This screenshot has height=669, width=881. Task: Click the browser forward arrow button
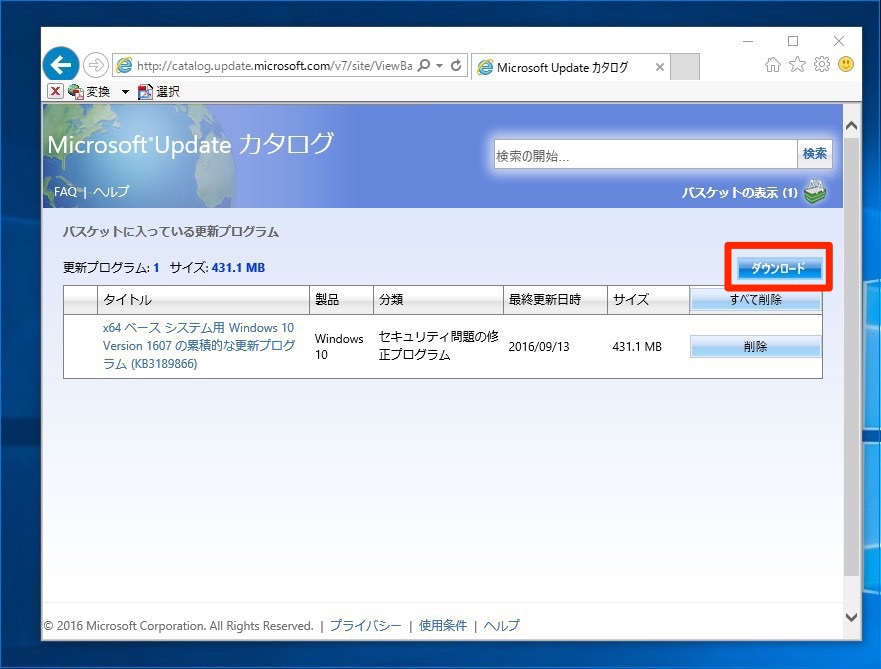[96, 66]
